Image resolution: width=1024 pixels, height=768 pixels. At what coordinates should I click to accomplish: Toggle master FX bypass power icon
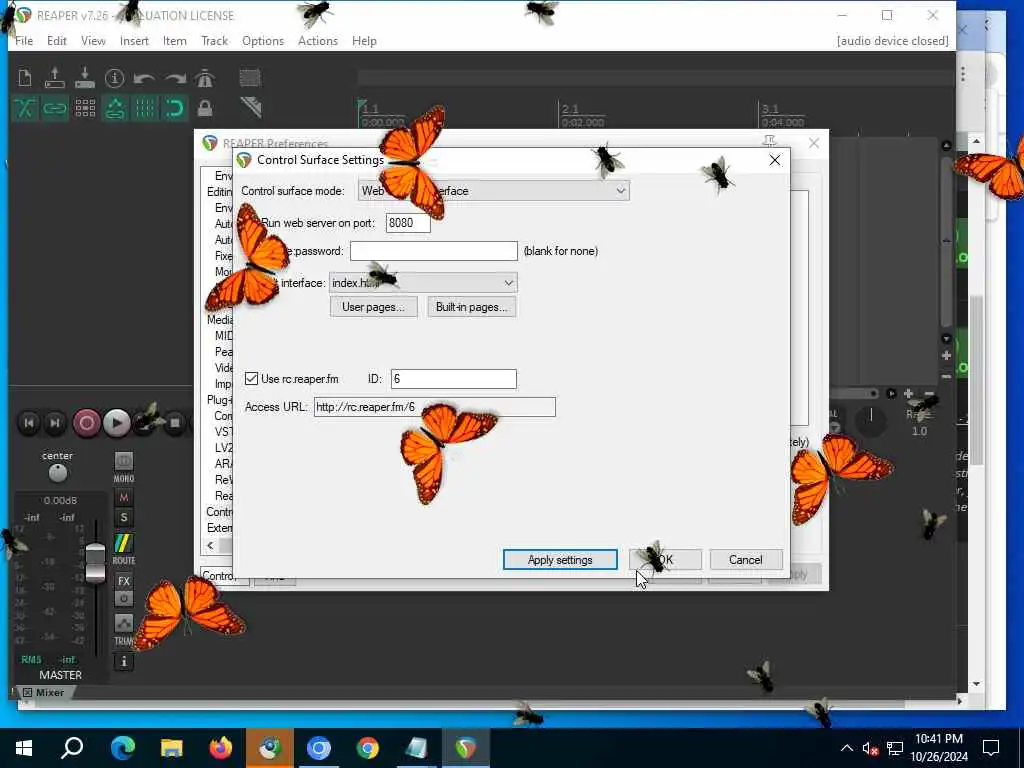coord(123,598)
